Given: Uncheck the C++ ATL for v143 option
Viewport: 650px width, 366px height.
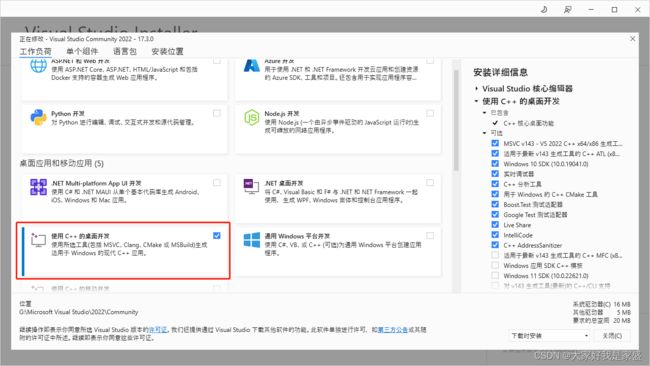Looking at the screenshot, I should 495,153.
